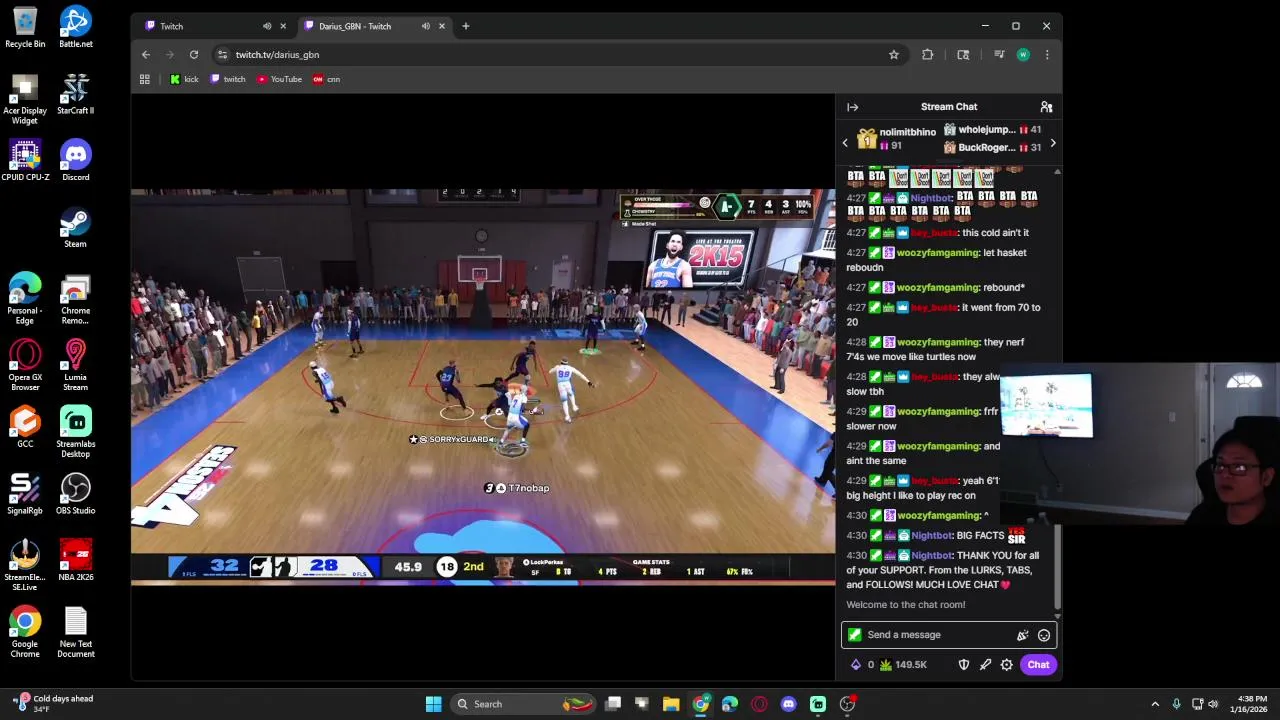1280x720 pixels.
Task: Open the NBA 2K26 desktop shortcut
Action: coord(76,560)
